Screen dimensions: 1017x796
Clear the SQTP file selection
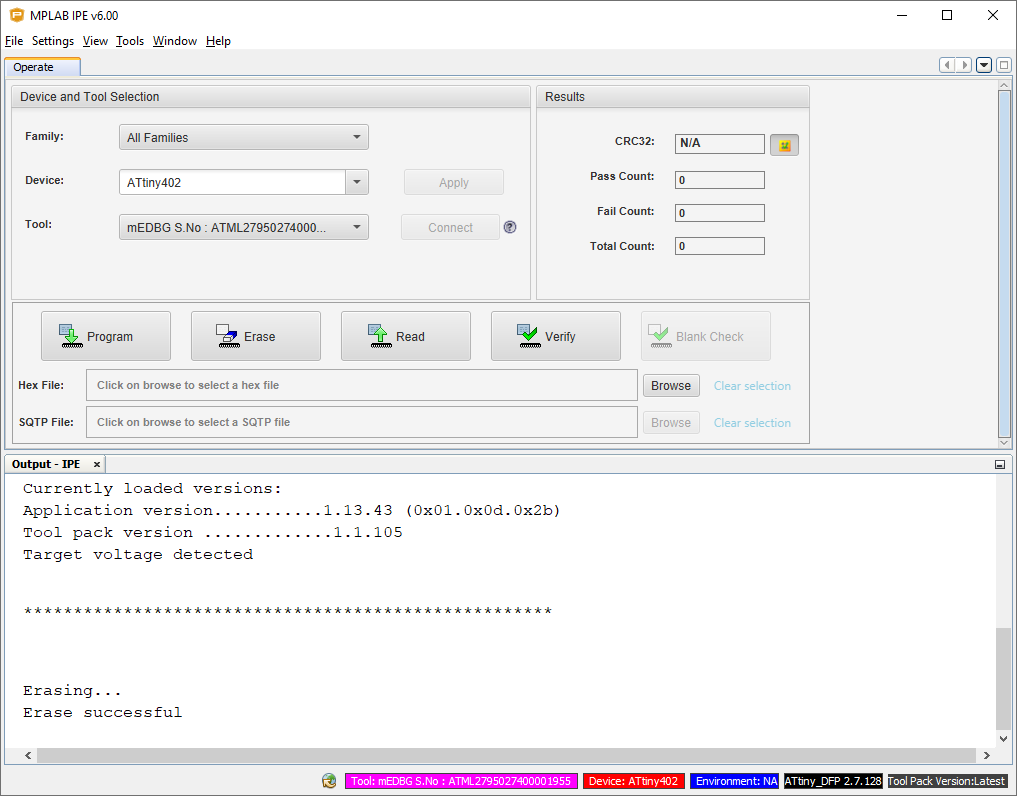click(x=752, y=423)
